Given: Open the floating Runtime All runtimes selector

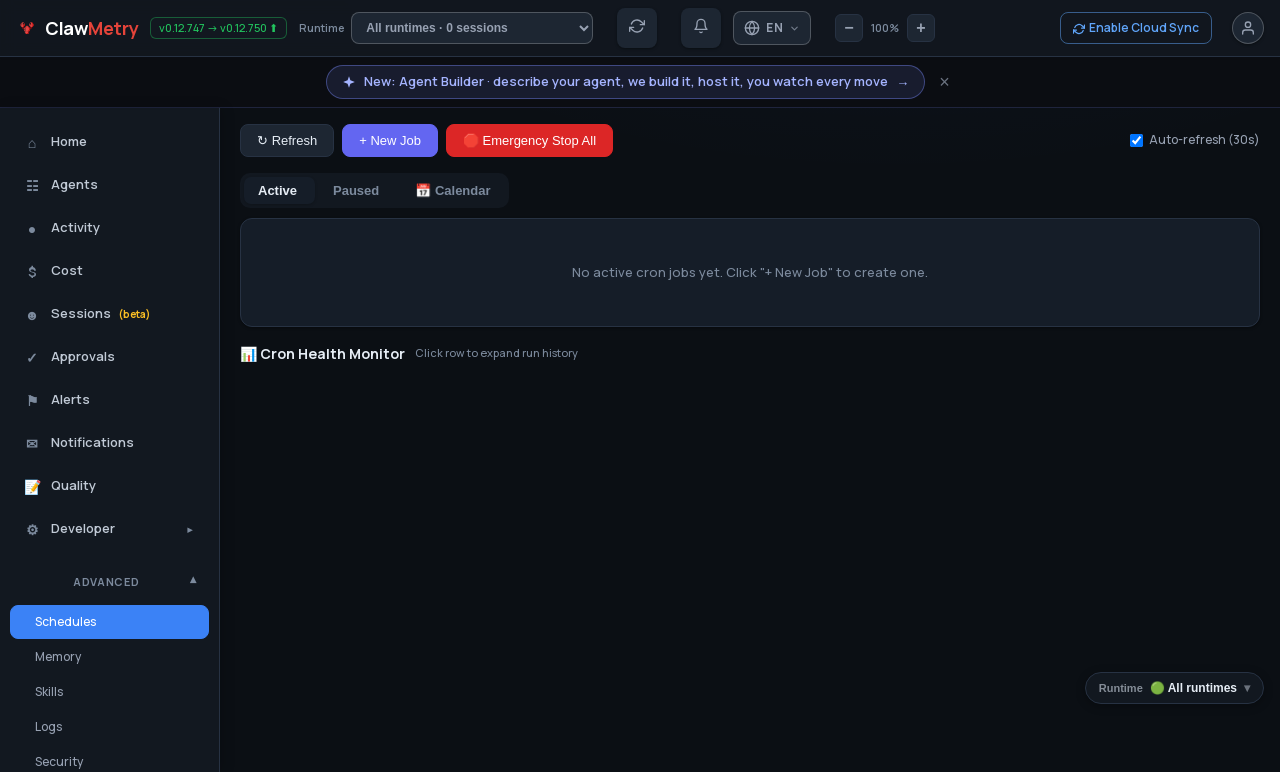Looking at the screenshot, I should 1174,688.
